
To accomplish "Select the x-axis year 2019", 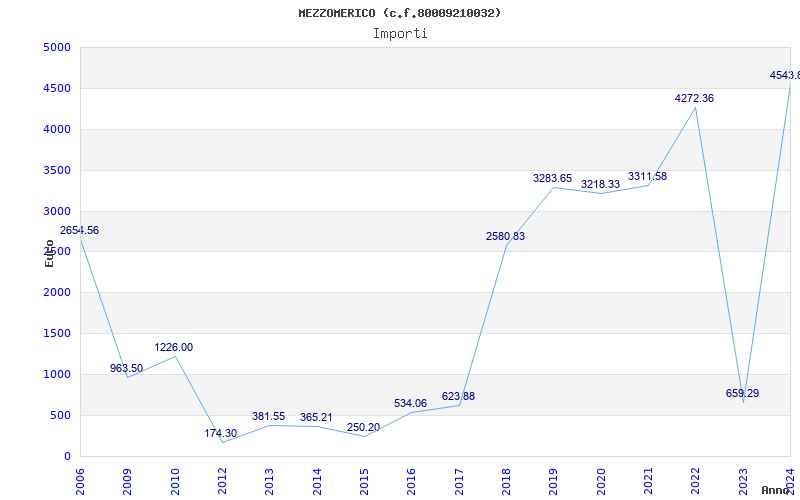I will pos(554,482).
